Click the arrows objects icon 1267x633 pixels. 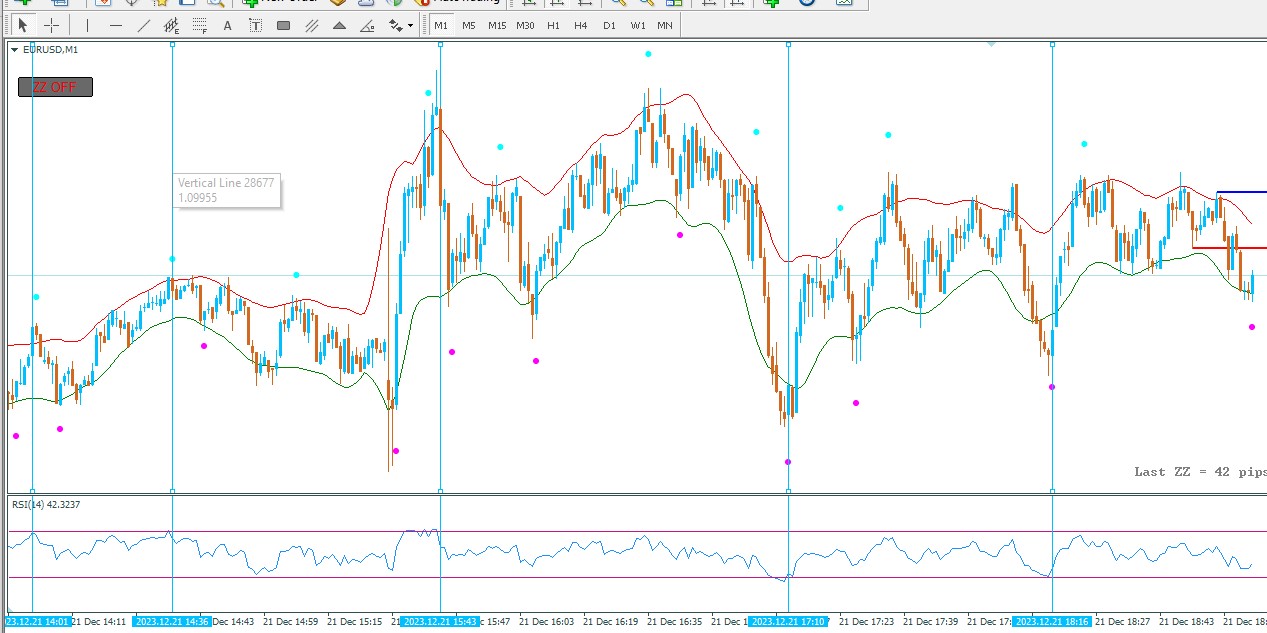click(396, 25)
